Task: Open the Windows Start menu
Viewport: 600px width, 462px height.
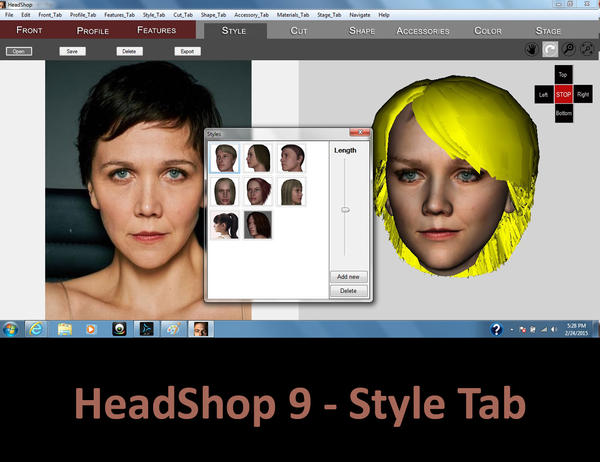Action: [10, 329]
